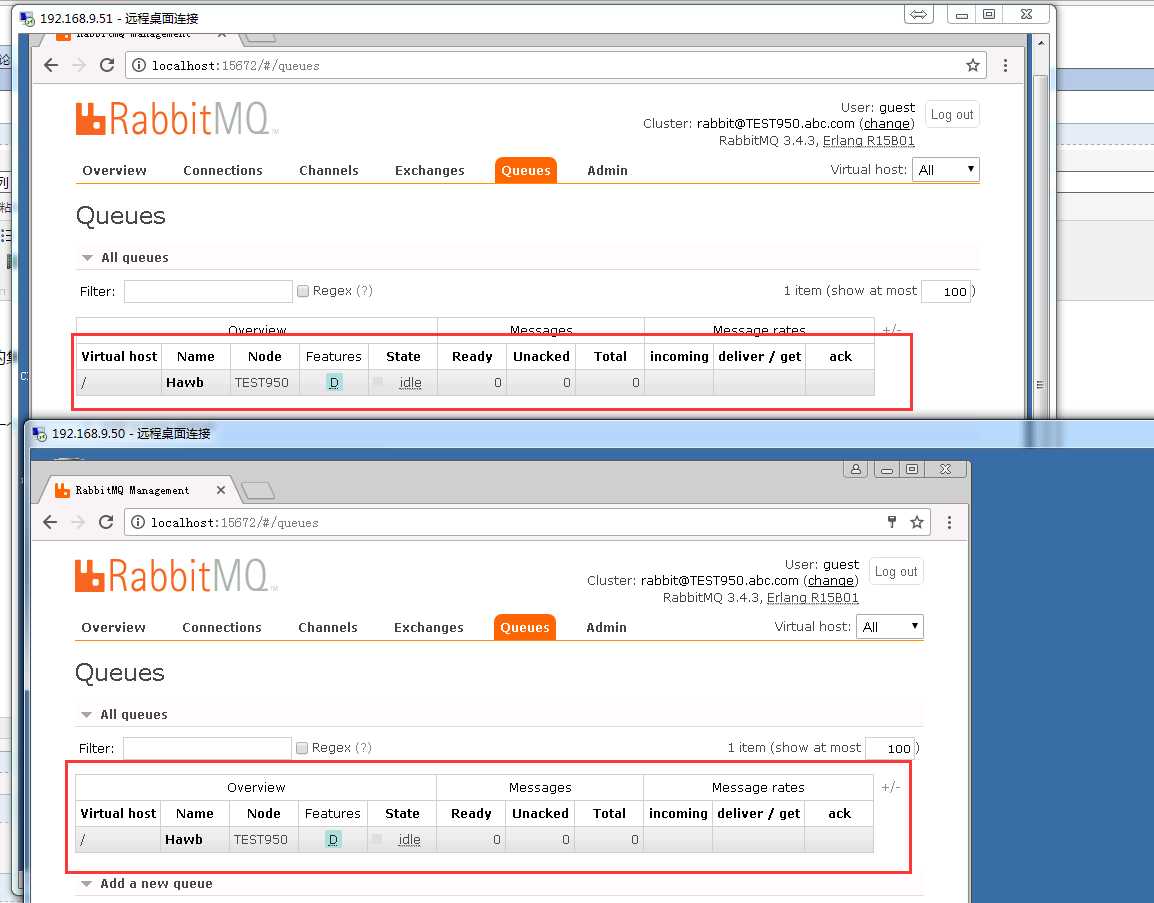Click Erlang R15B01 link in lower window
Viewport: 1154px width, 903px height.
pos(813,598)
